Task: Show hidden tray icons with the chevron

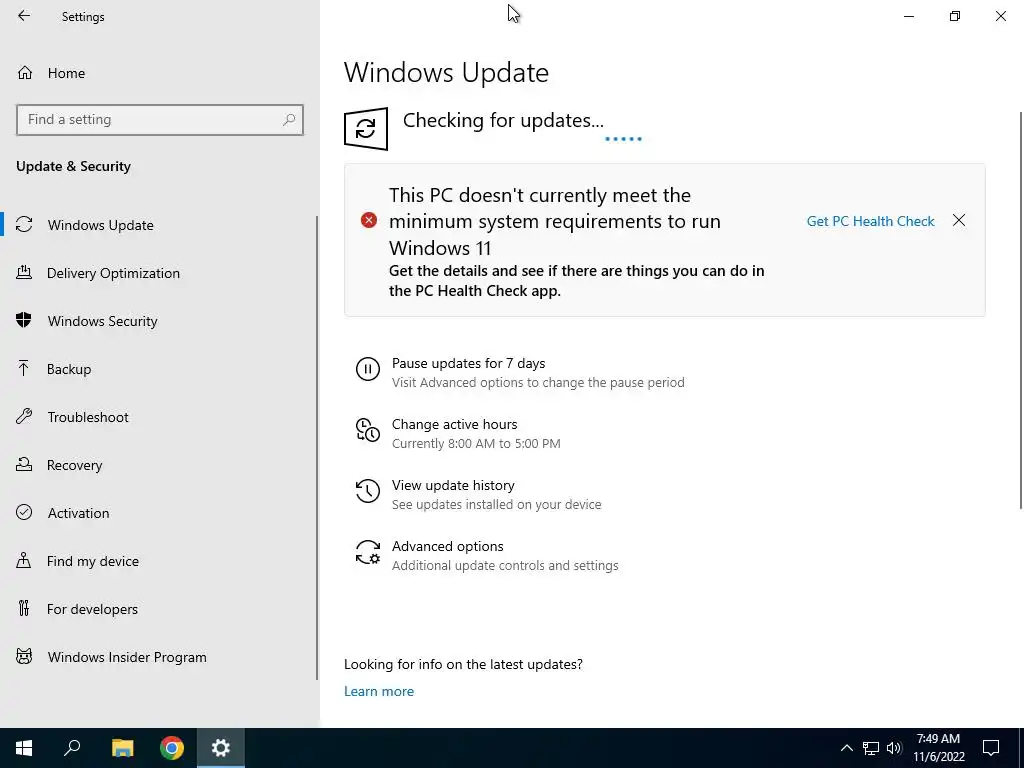Action: 846,748
